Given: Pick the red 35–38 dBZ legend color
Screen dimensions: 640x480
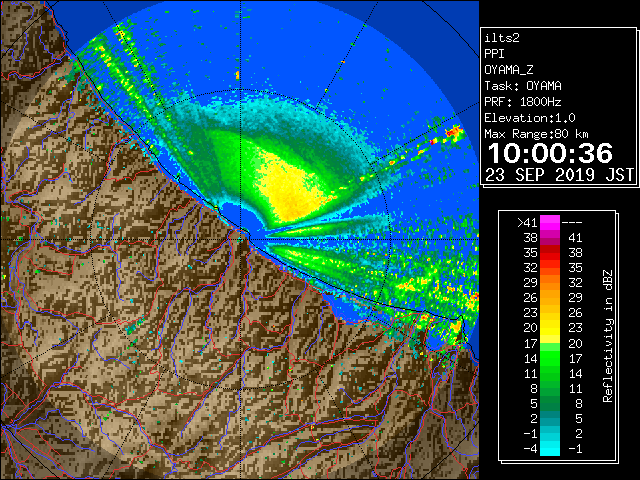Looking at the screenshot, I should tap(550, 253).
